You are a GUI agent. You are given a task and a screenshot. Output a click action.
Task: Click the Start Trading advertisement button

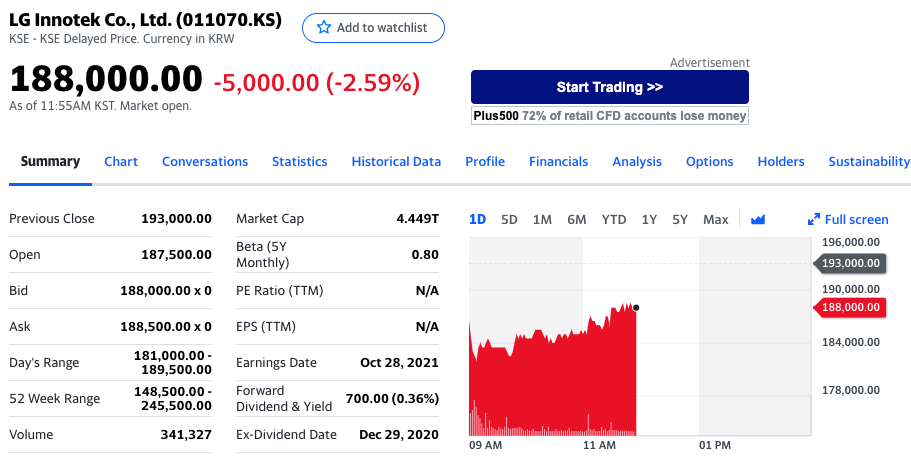[609, 87]
